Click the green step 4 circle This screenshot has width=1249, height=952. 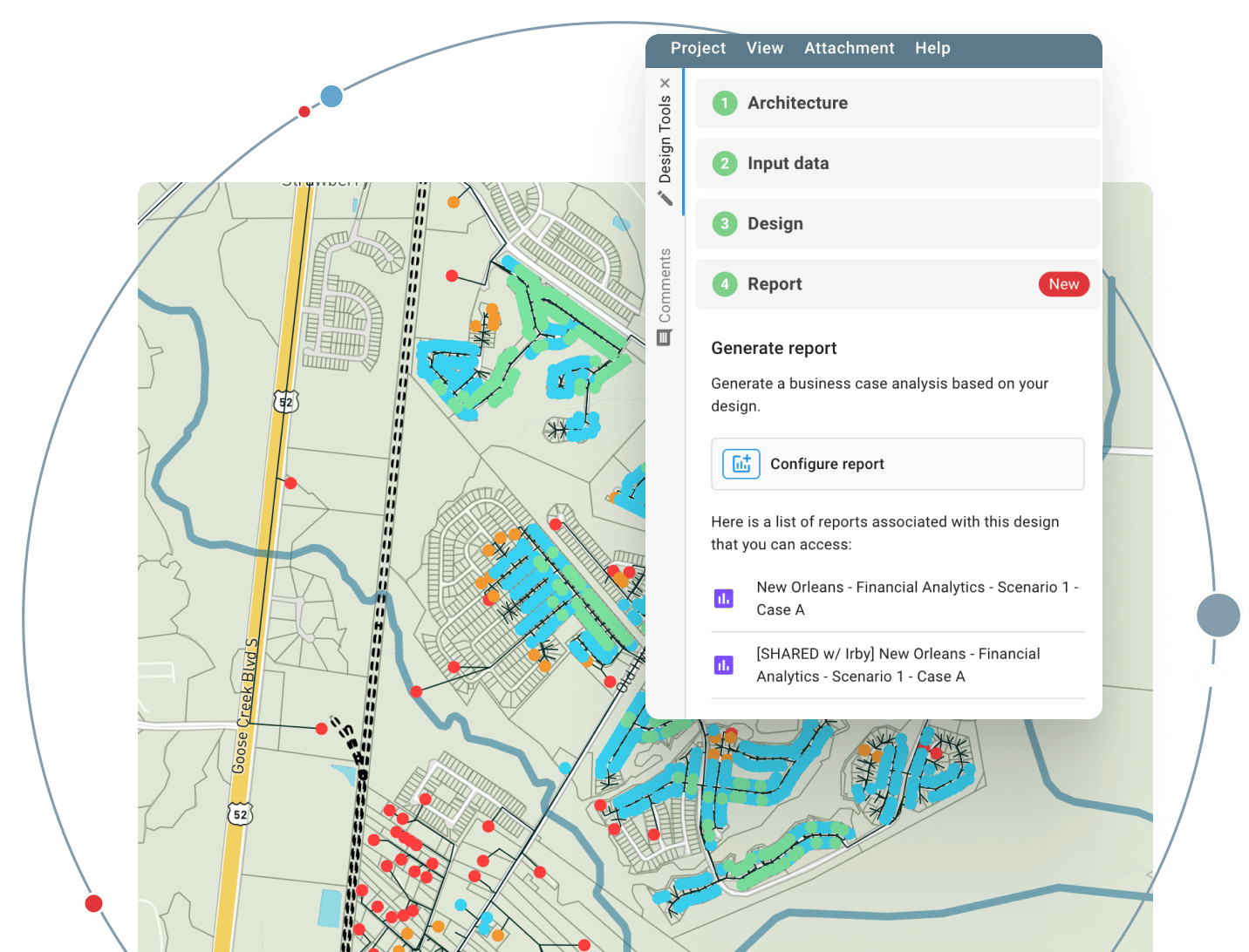point(724,284)
